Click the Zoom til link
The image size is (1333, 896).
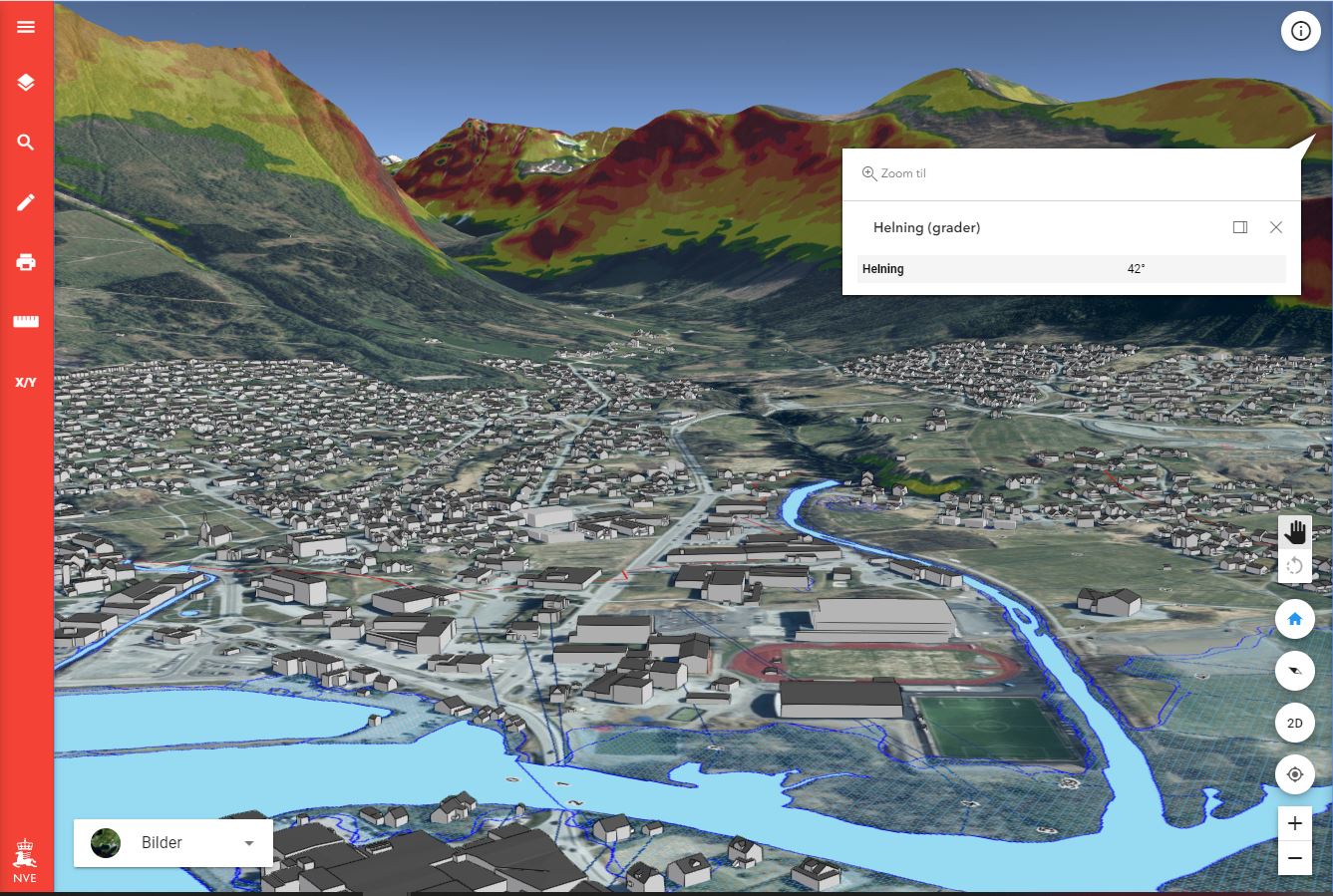pos(894,173)
